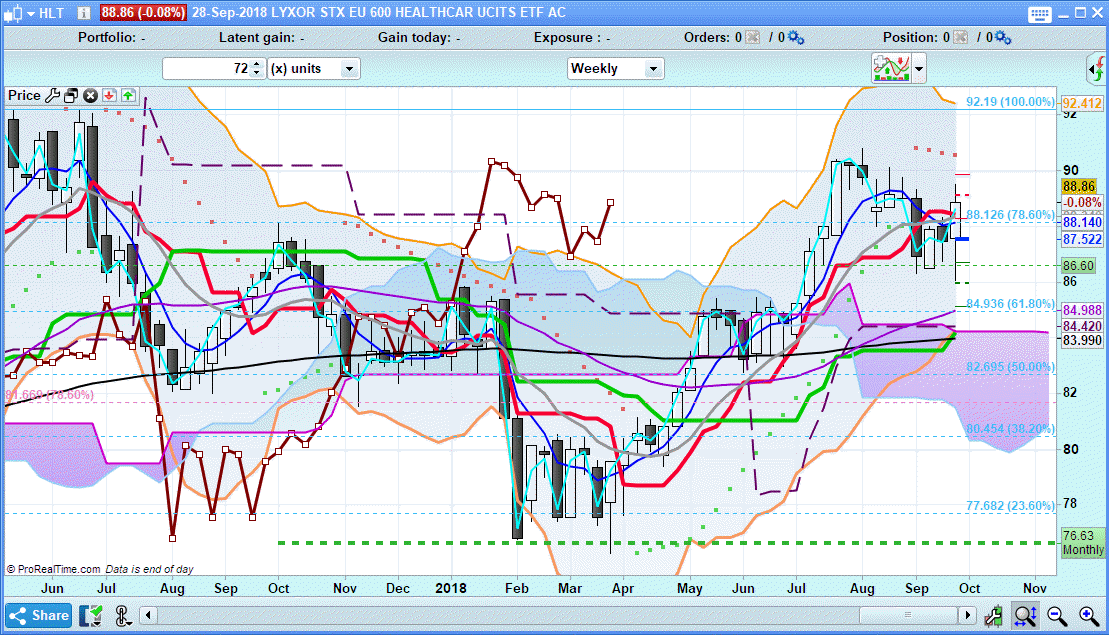This screenshot has height=635, width=1109.
Task: Cancel orders using the Orders X icon
Action: [753, 37]
